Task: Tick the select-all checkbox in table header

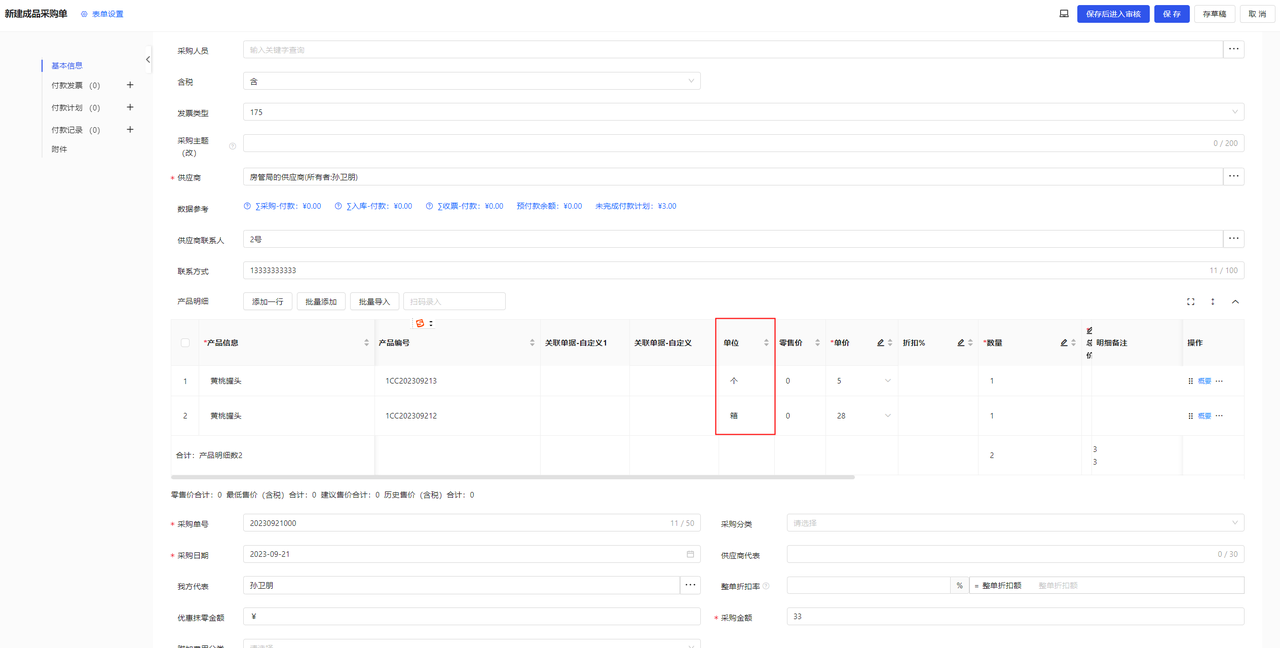Action: tap(185, 343)
